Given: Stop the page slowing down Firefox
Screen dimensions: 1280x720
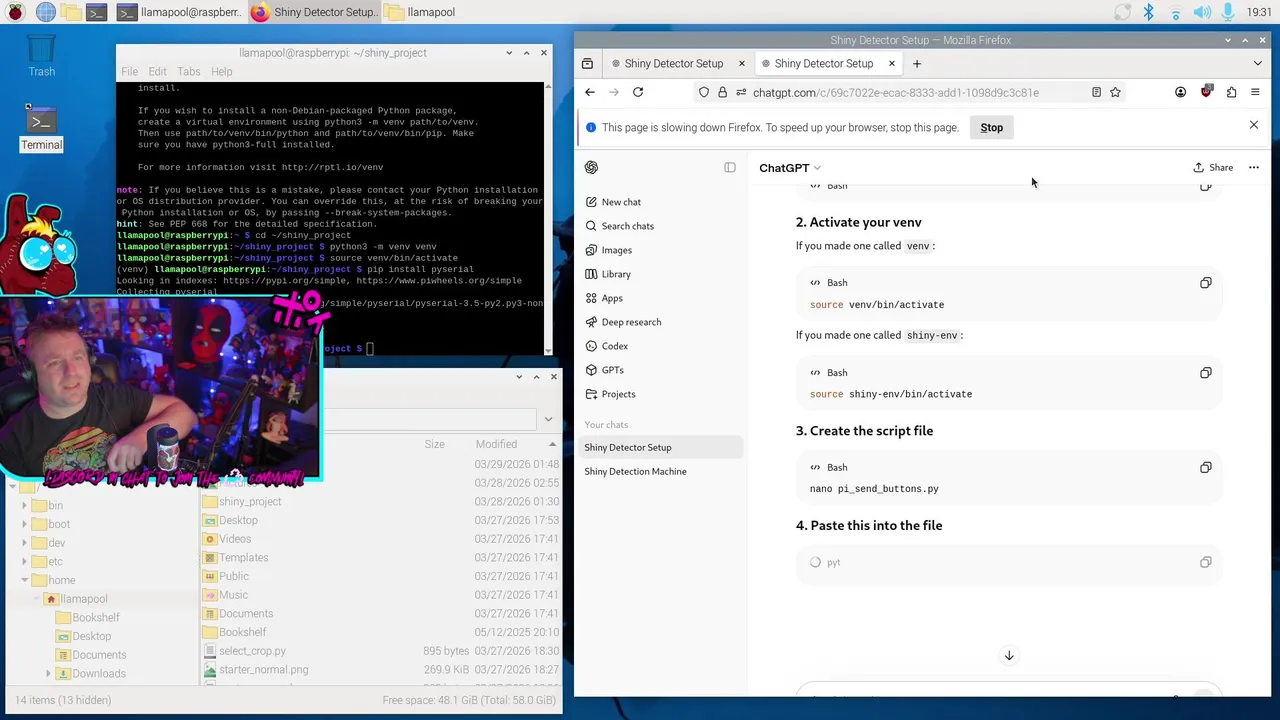Looking at the screenshot, I should [x=991, y=127].
